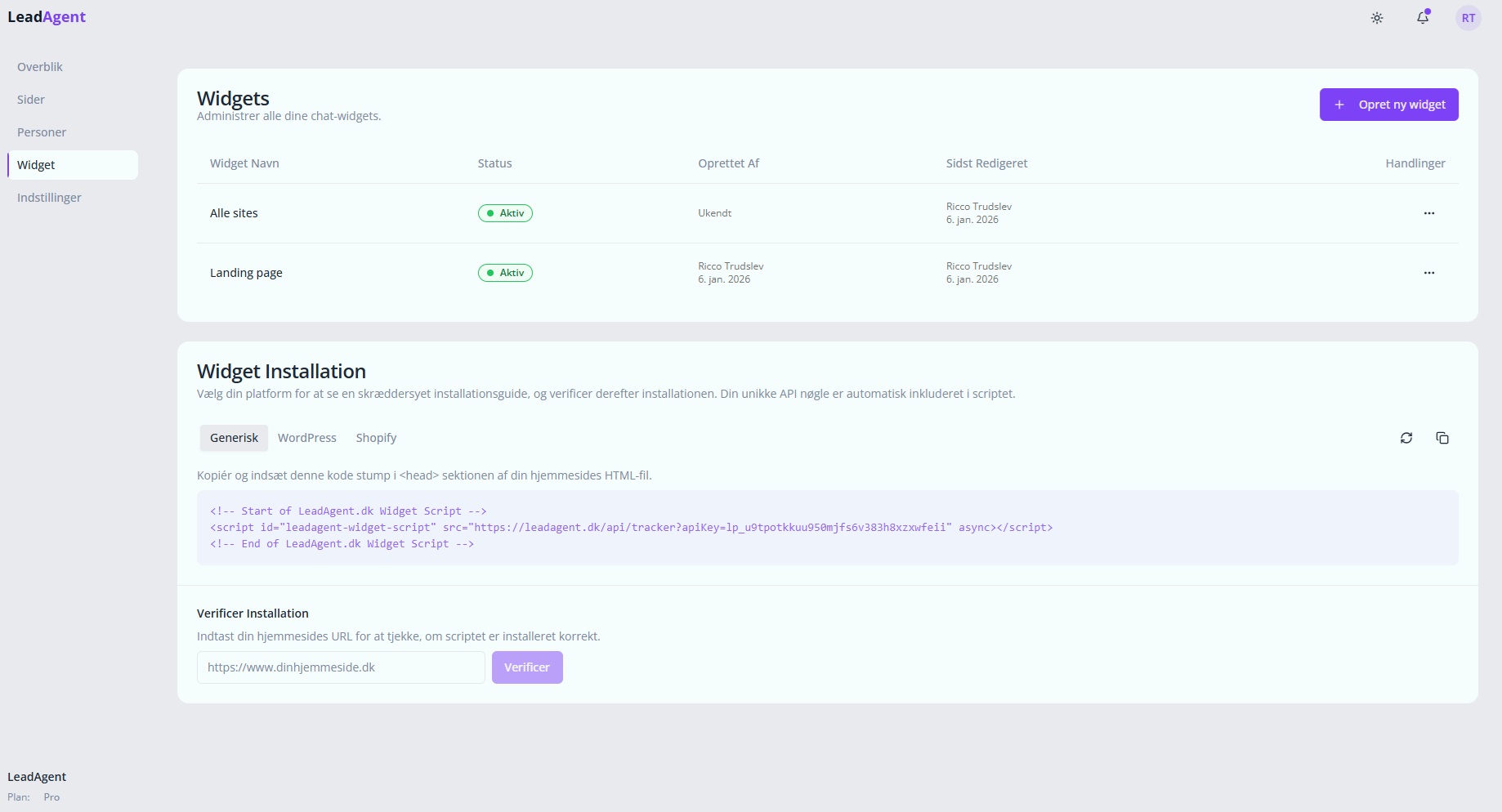
Task: Open the notifications bell
Action: coord(1423,18)
